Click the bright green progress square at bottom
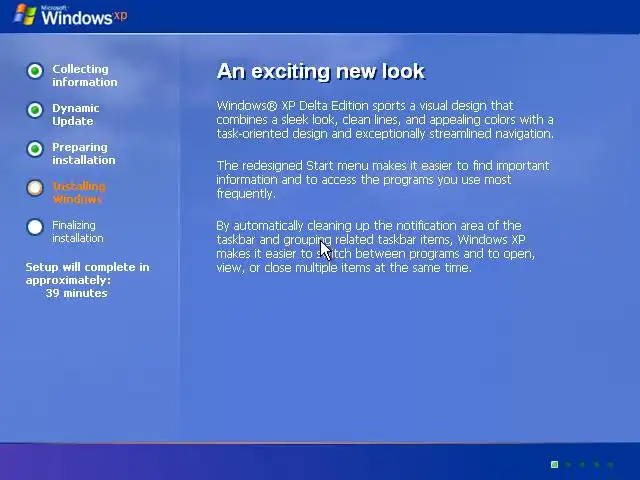This screenshot has width=640, height=480. coord(554,464)
